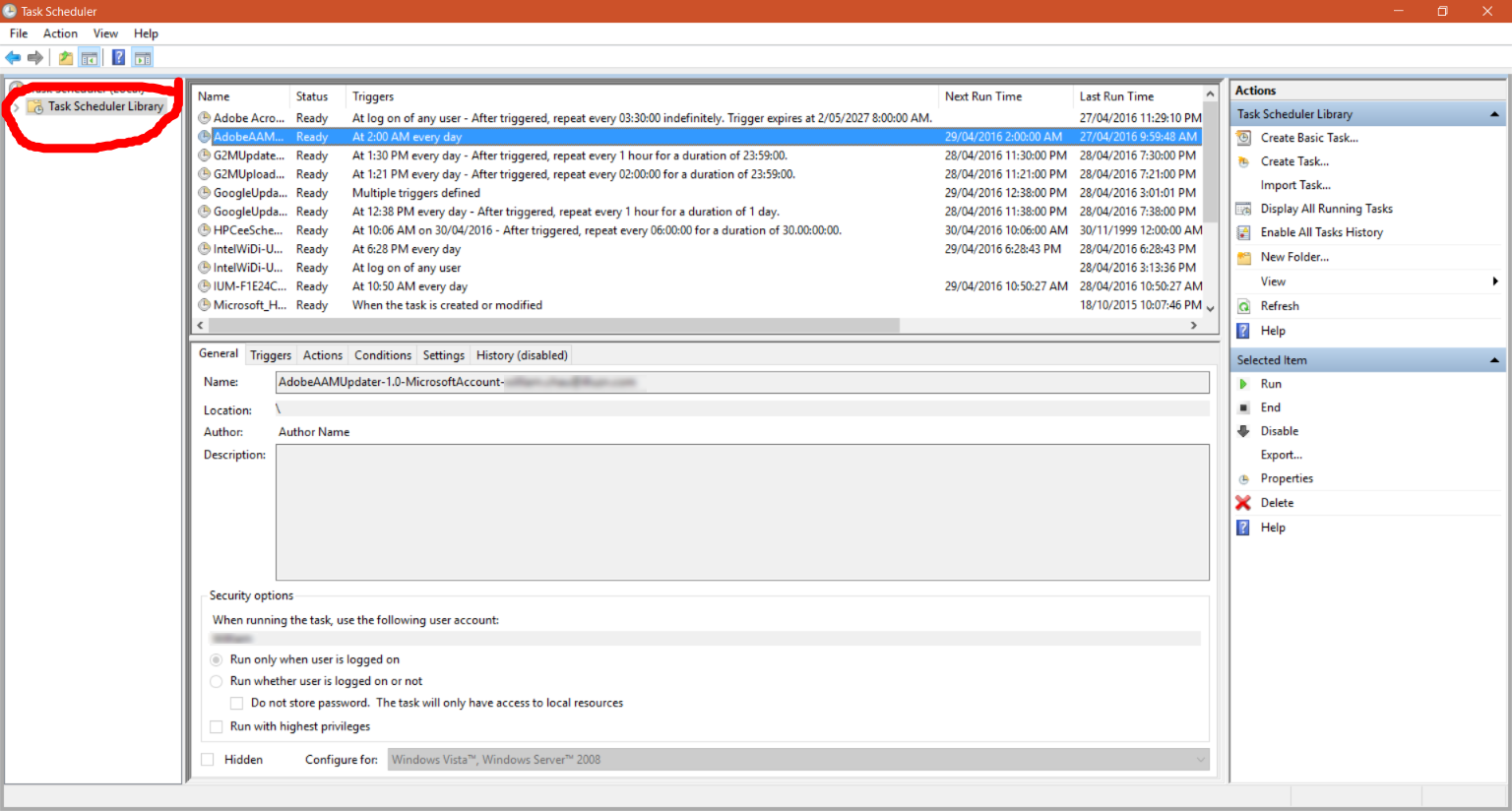This screenshot has width=1512, height=811.
Task: Expand the View submenu arrow in Actions pane
Action: tap(1496, 281)
